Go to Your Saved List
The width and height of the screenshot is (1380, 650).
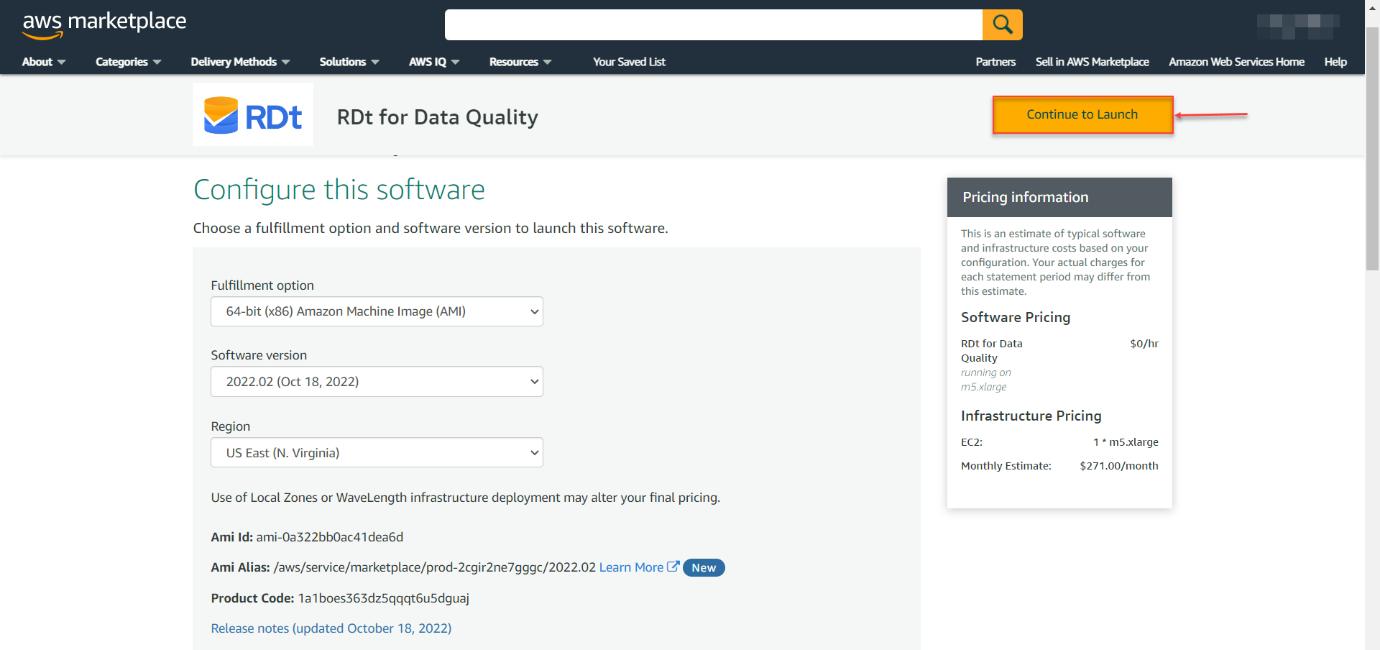[629, 62]
